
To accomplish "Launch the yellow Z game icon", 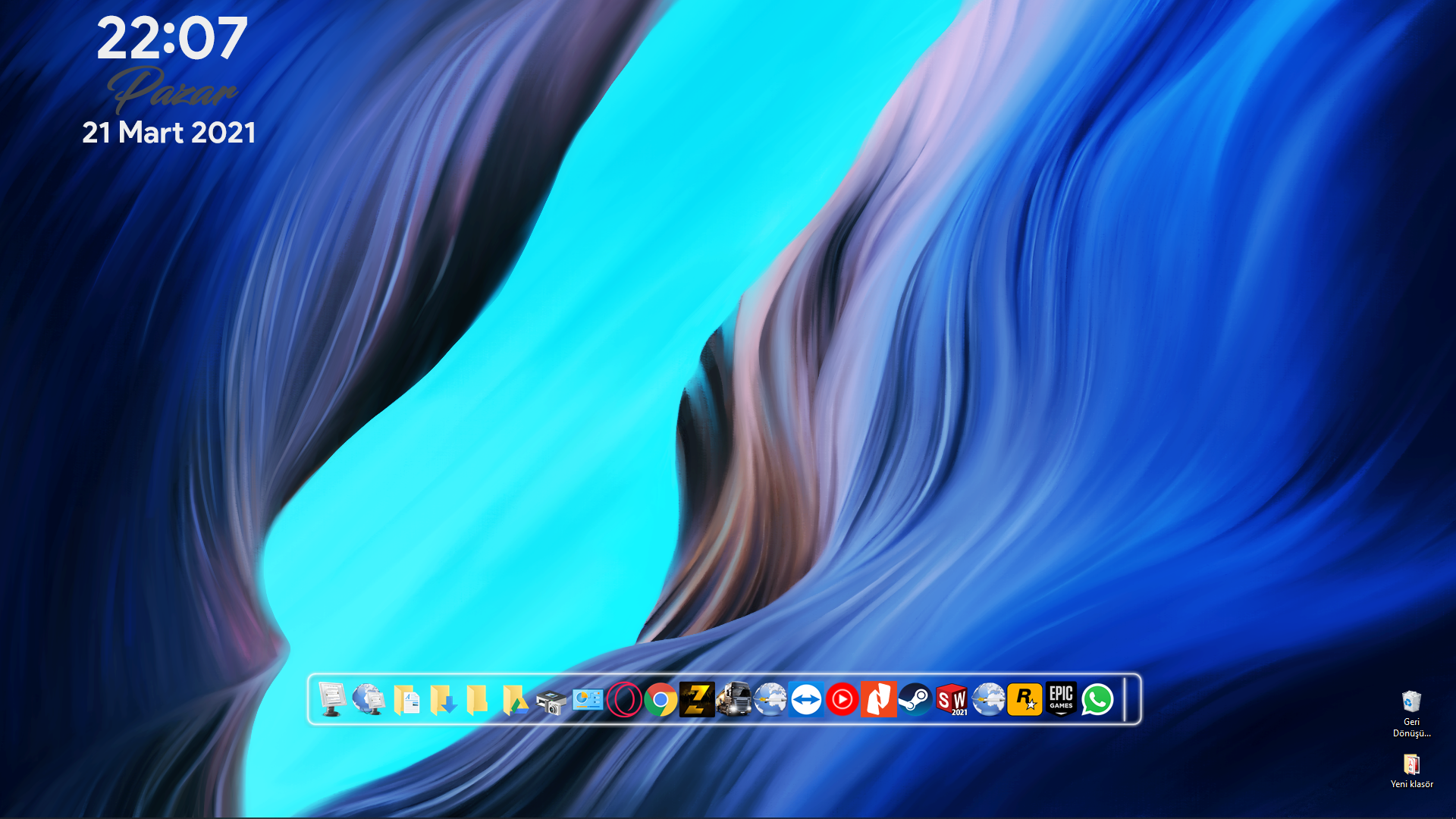I will [697, 699].
